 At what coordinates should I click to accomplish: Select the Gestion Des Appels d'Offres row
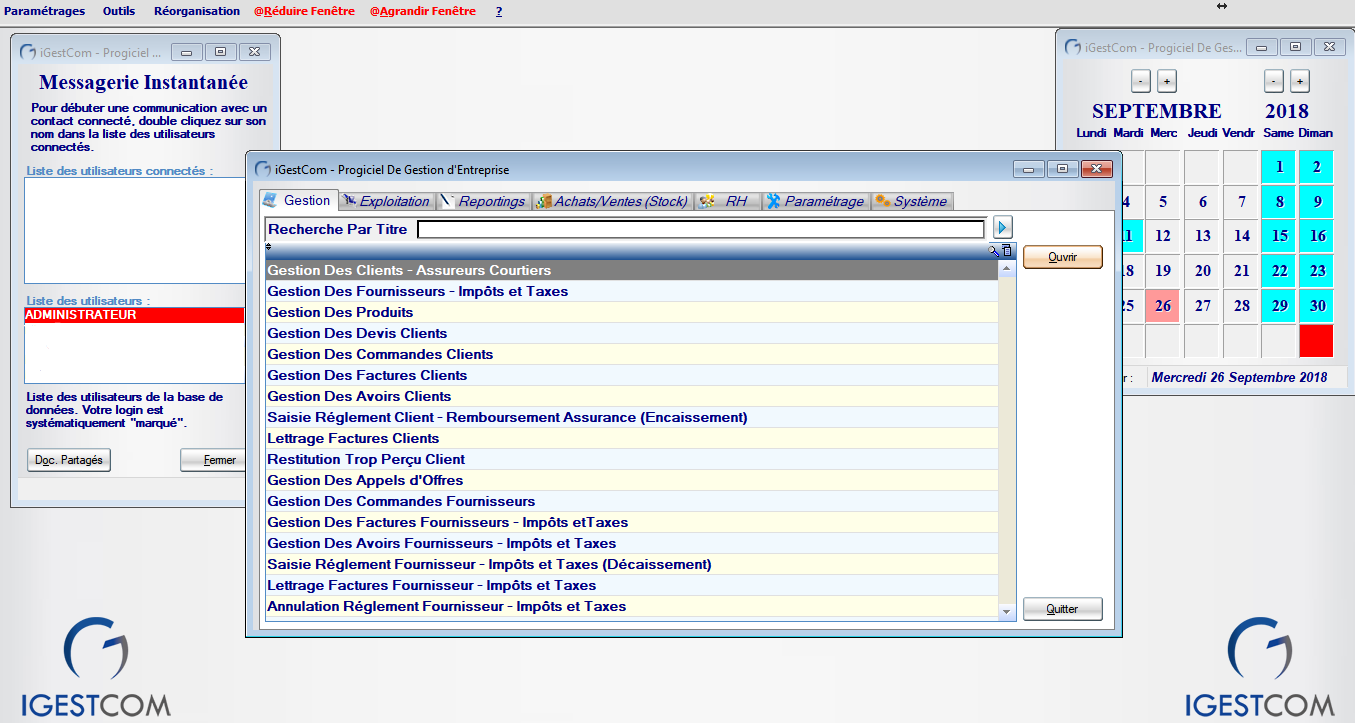[x=631, y=480]
